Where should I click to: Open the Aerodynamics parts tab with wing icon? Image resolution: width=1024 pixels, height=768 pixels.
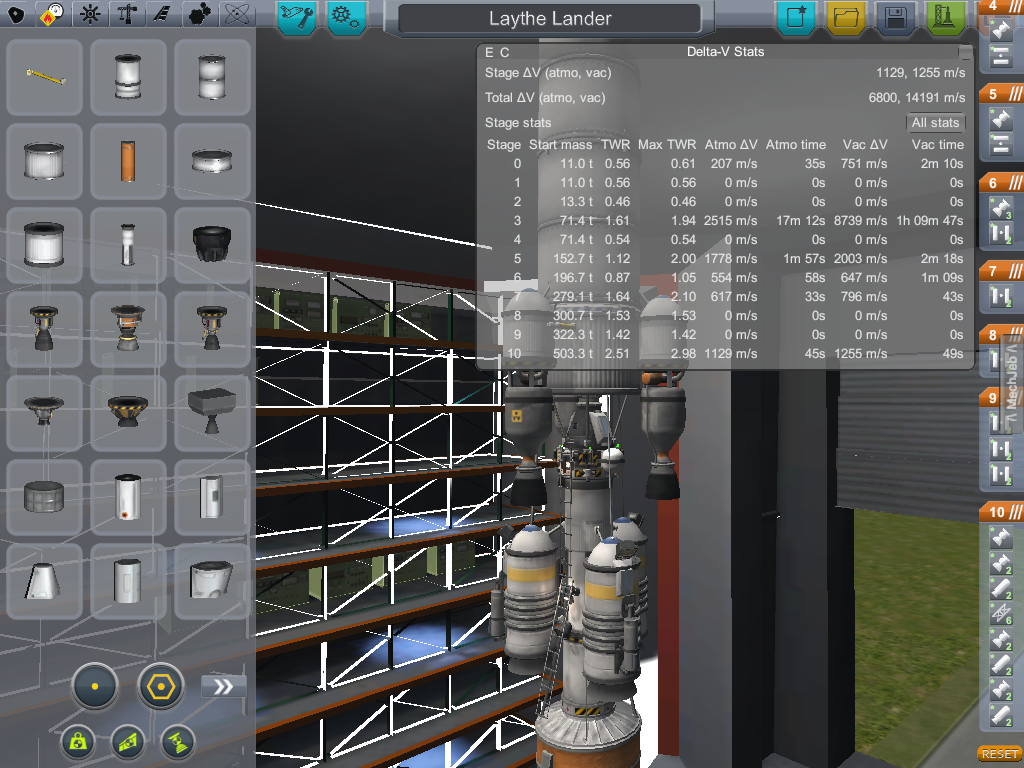163,14
